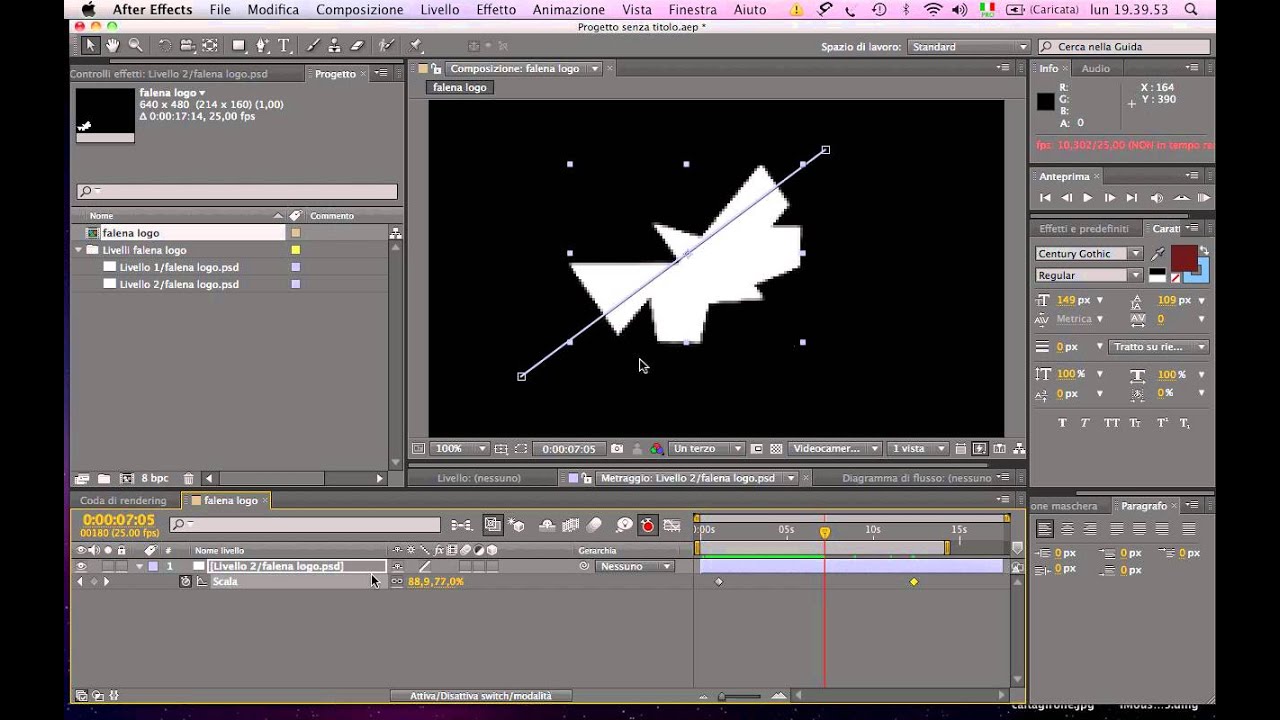Image resolution: width=1280 pixels, height=720 pixels.
Task: Select the Eraser tool
Action: (x=357, y=46)
